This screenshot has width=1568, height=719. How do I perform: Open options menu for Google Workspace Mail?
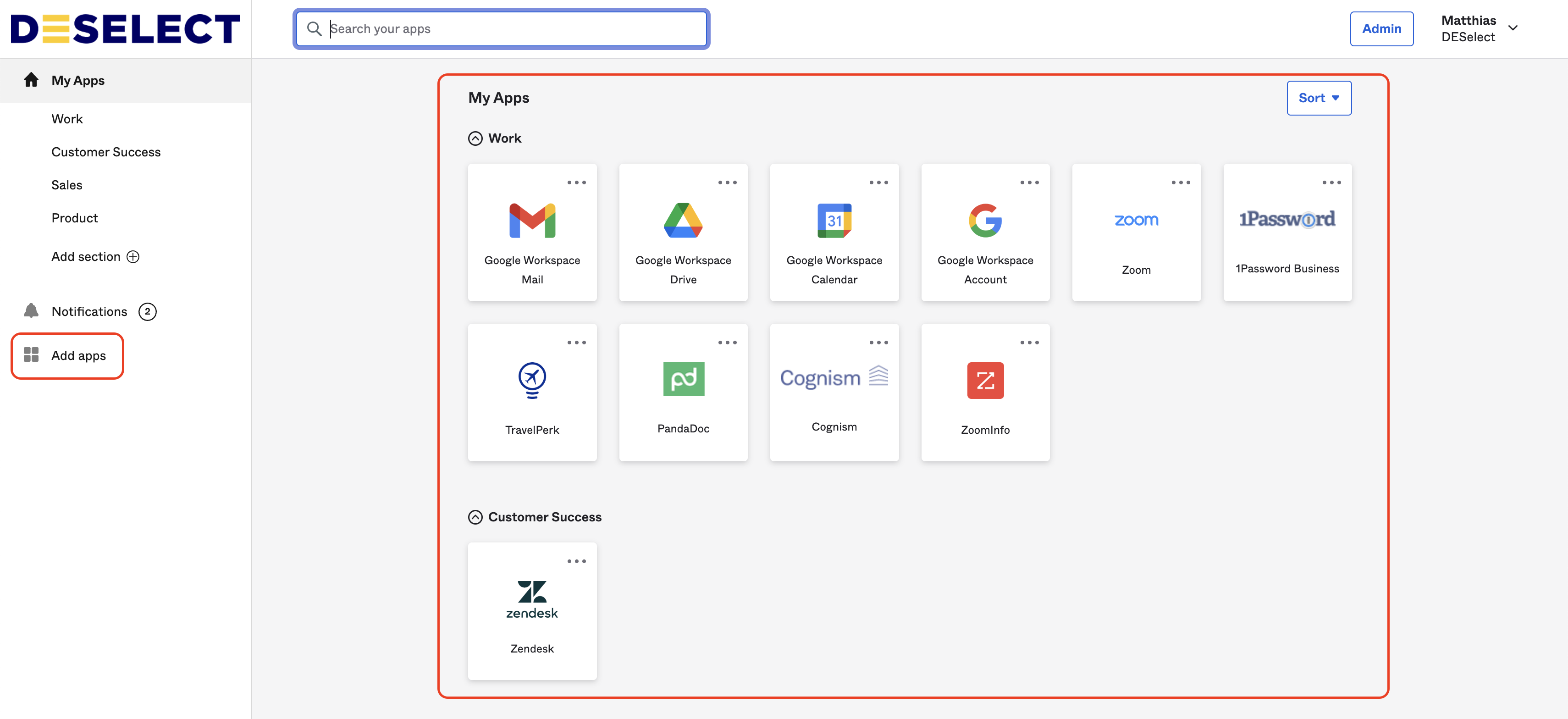coord(576,183)
